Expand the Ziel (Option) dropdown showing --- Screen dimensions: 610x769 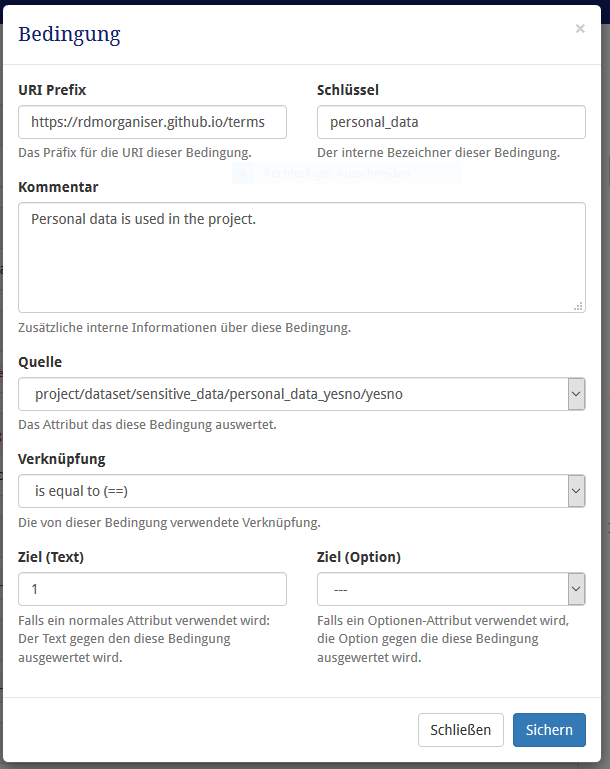(x=451, y=589)
